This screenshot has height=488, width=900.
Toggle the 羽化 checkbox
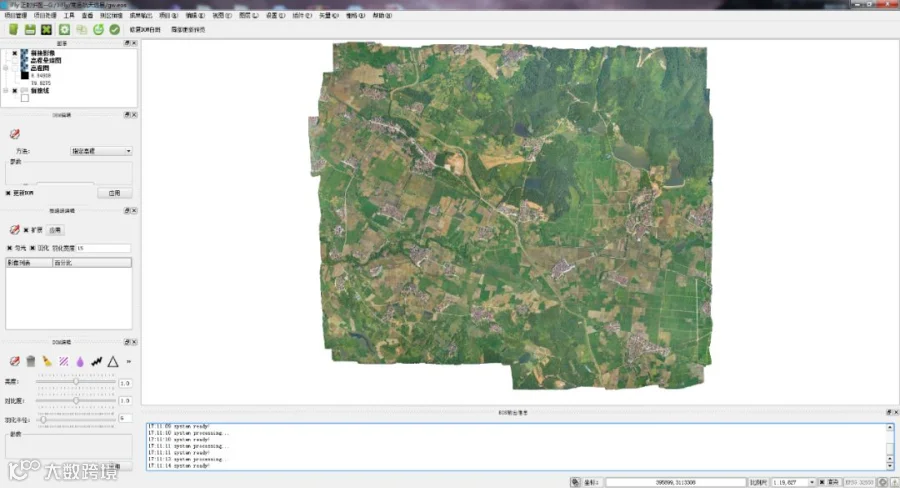click(x=33, y=248)
